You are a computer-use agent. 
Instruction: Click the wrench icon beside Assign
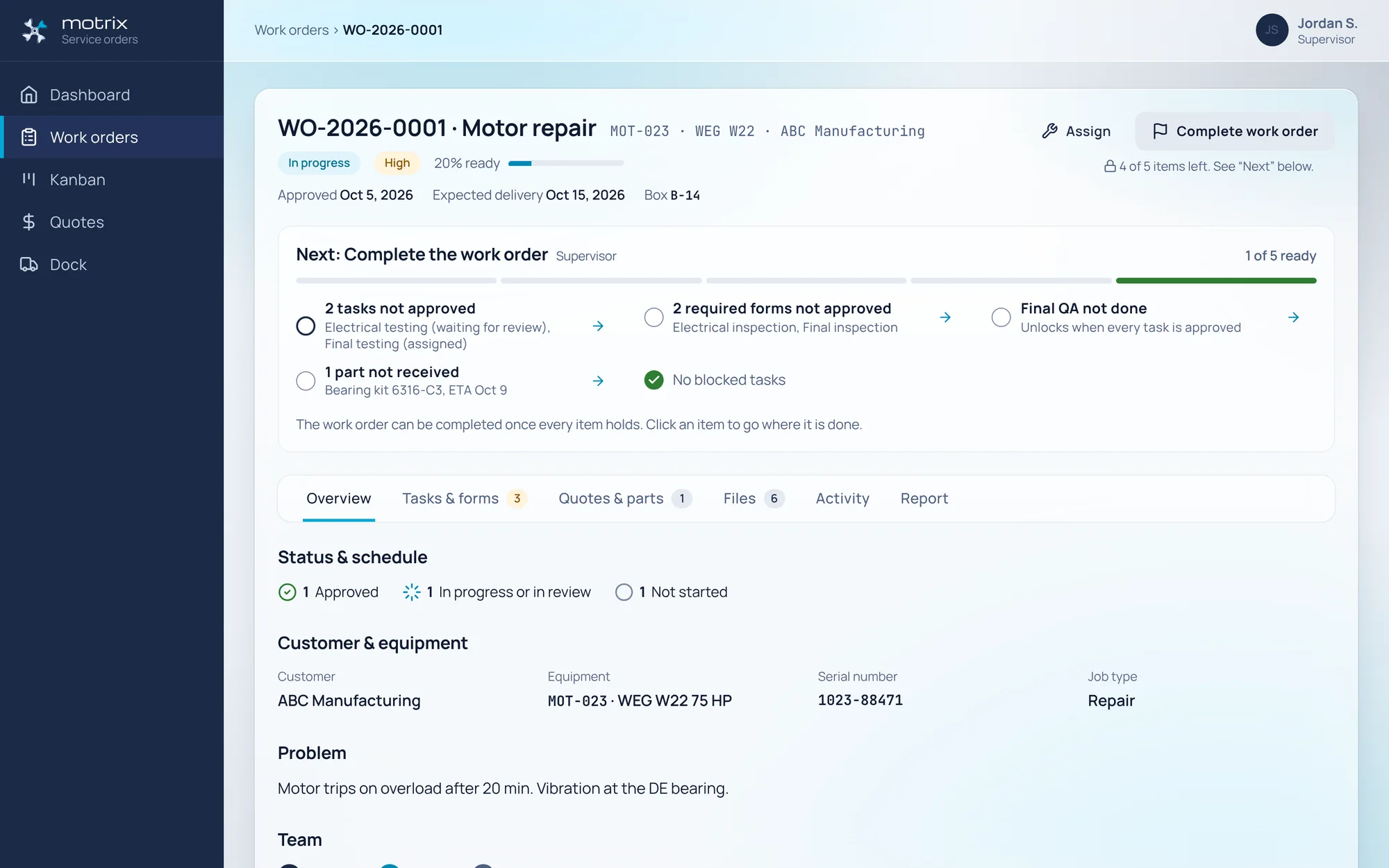click(1049, 131)
